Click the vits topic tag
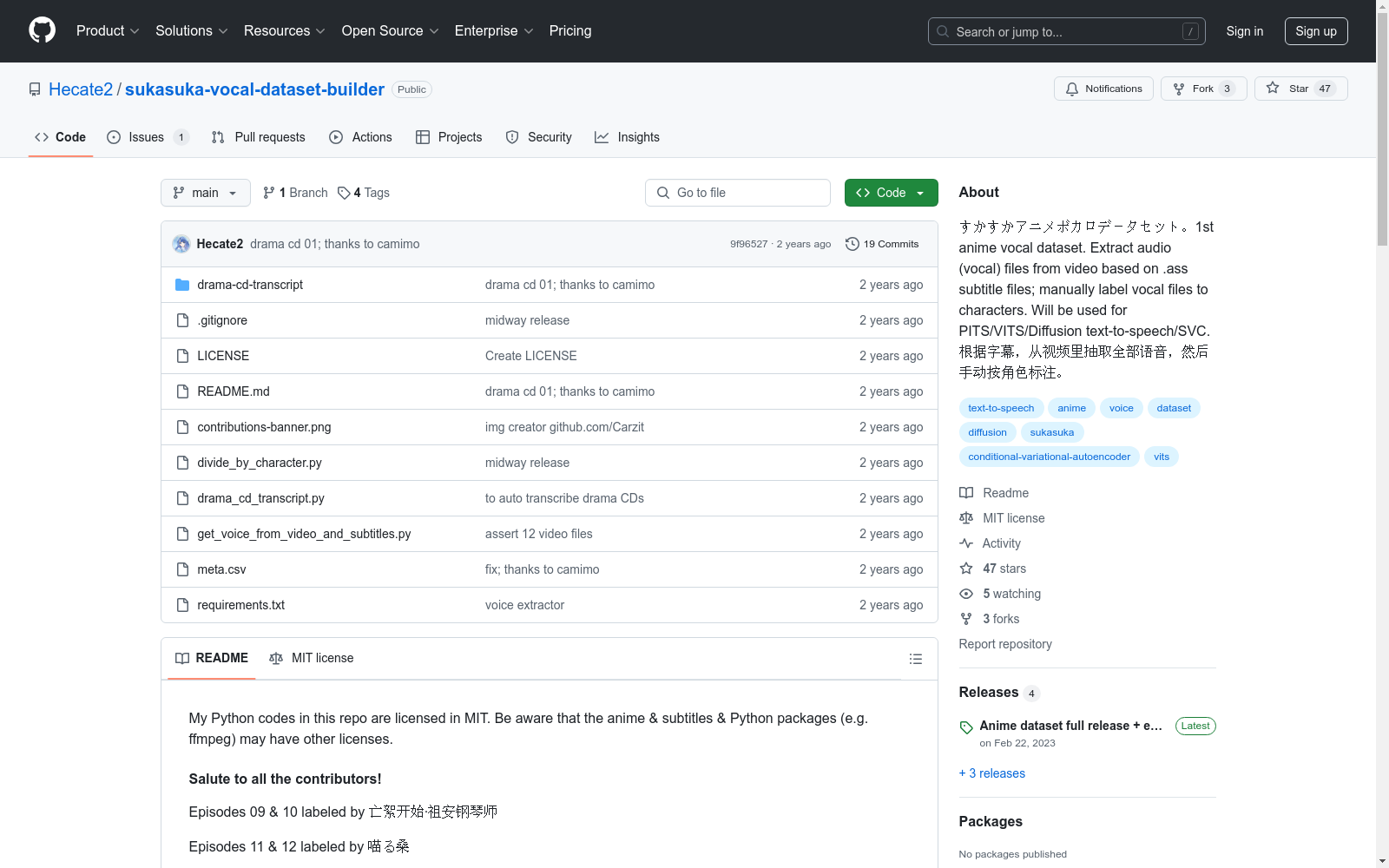 coord(1162,457)
